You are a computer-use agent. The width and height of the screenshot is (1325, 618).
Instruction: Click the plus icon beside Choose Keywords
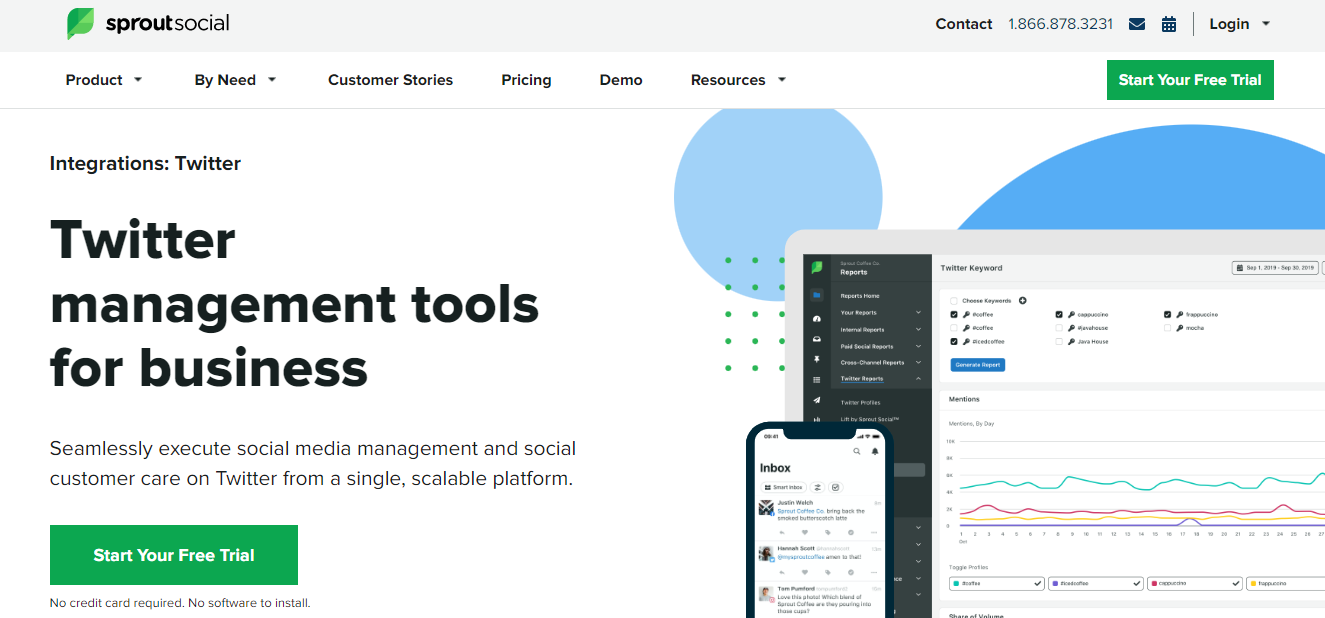point(1022,300)
